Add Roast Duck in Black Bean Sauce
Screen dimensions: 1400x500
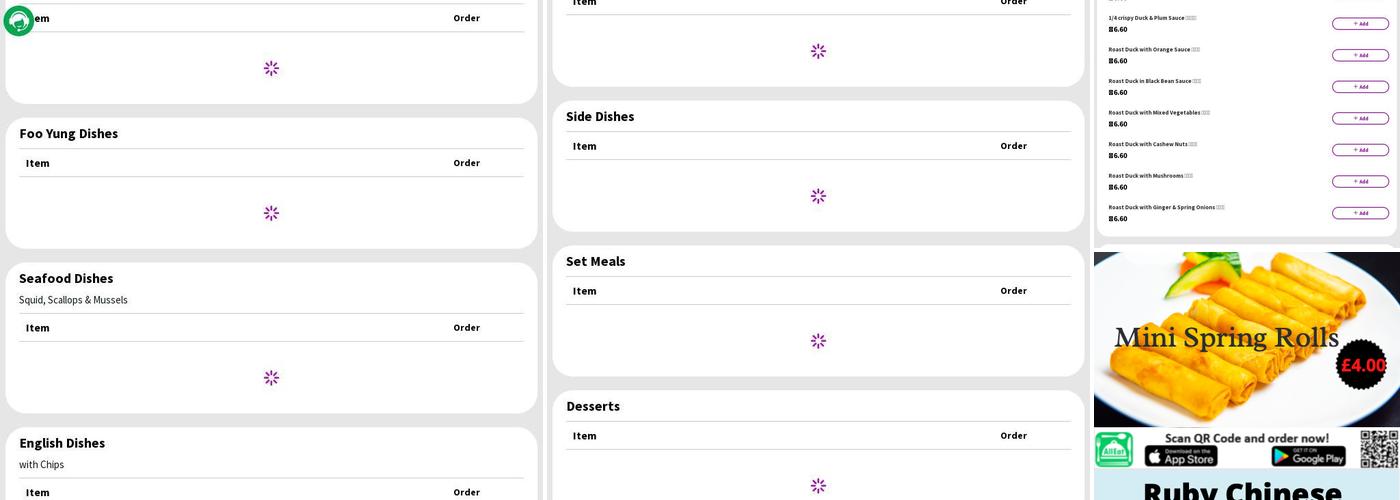[x=1360, y=87]
